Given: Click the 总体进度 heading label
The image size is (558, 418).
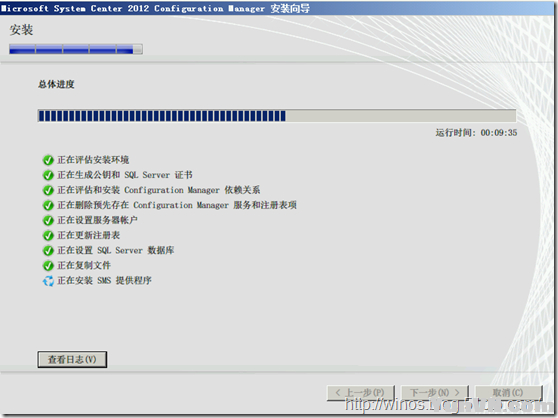Looking at the screenshot, I should (56, 84).
